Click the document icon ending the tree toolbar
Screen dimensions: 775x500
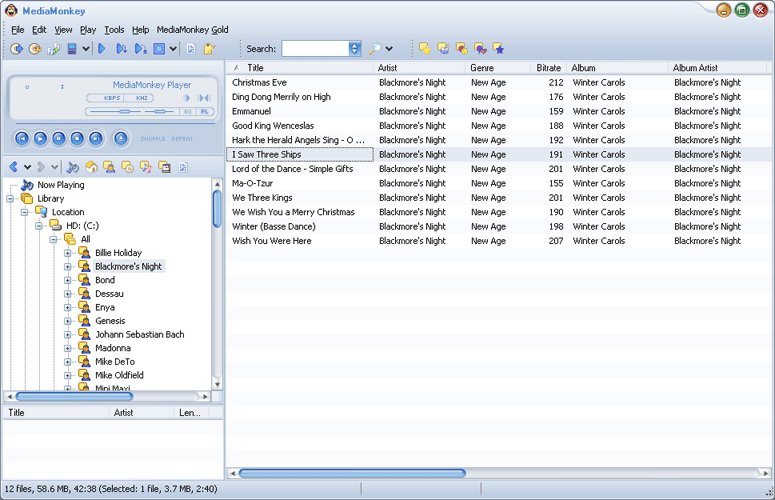183,167
